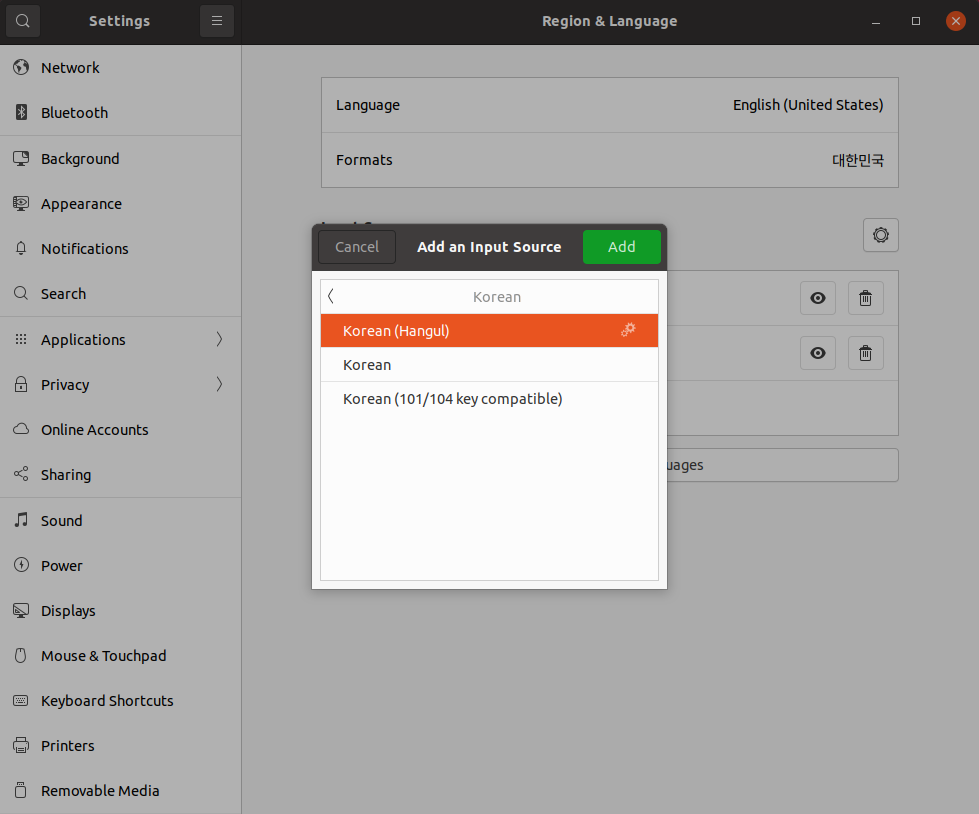Image resolution: width=979 pixels, height=814 pixels.
Task: Delete the second input source with trash icon
Action: [865, 352]
